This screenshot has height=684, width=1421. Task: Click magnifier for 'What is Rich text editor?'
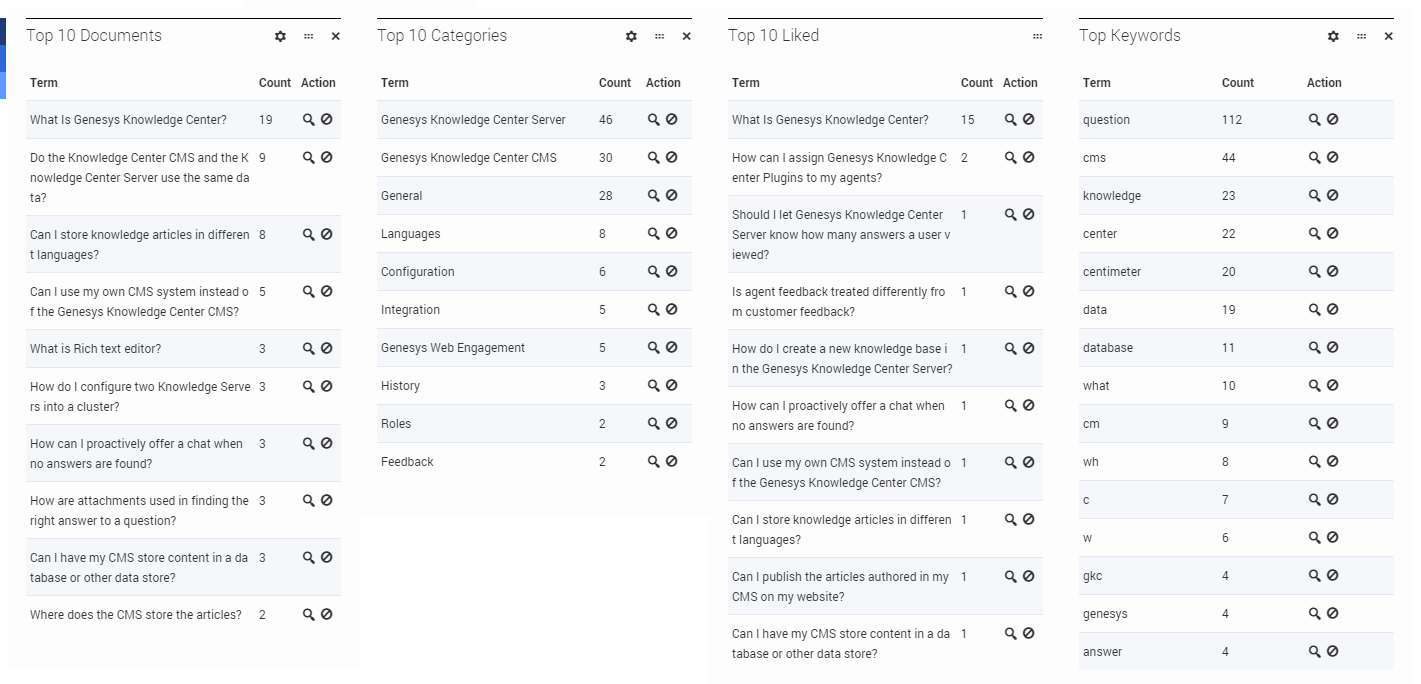(x=309, y=348)
